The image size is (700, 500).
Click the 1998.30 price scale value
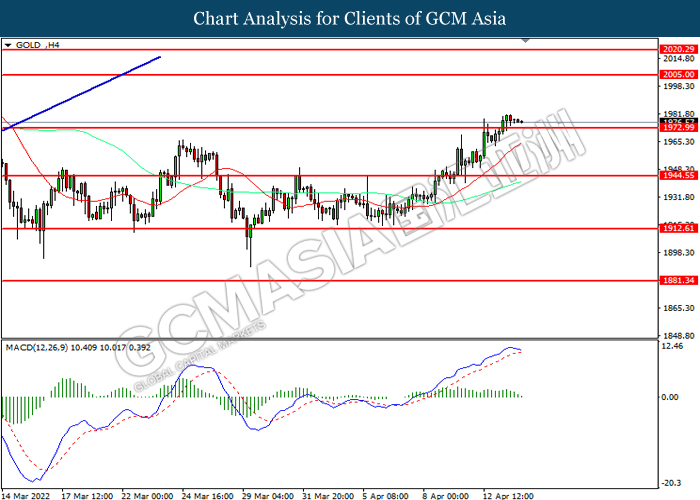[679, 86]
